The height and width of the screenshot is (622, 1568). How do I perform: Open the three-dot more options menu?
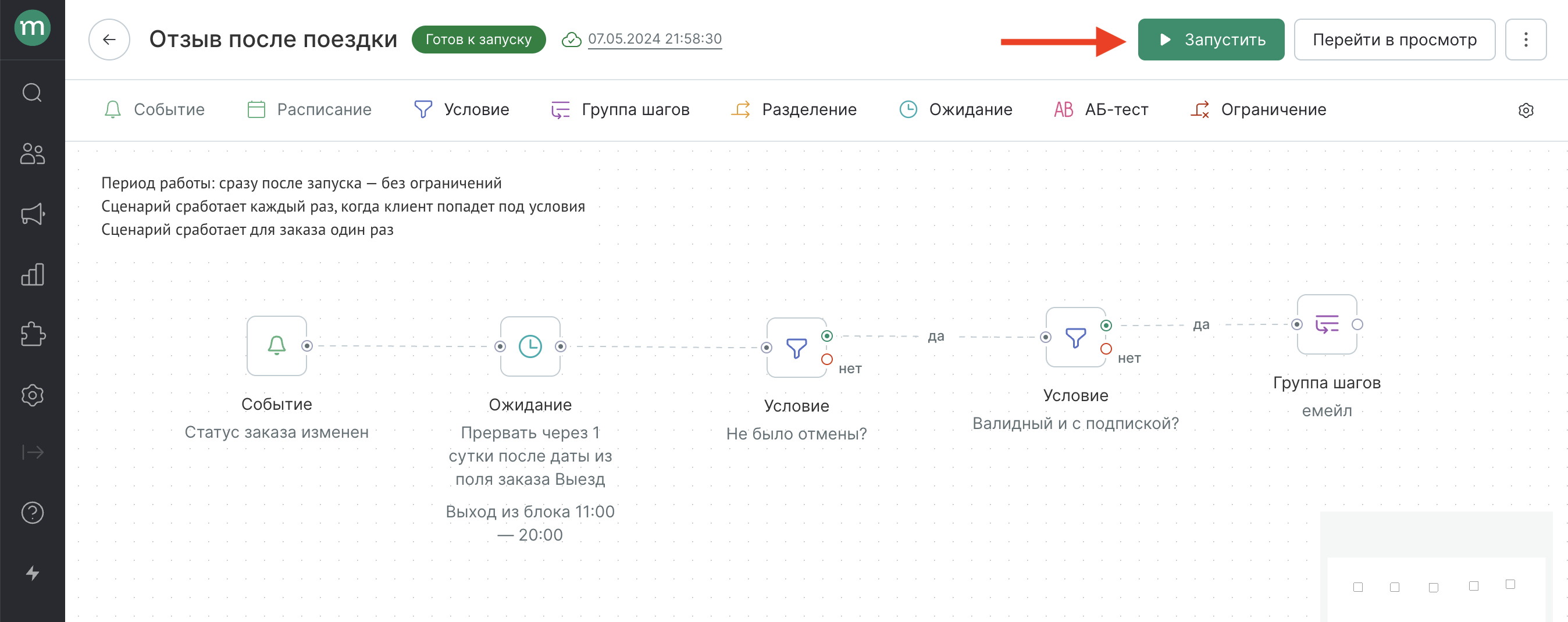(1526, 40)
